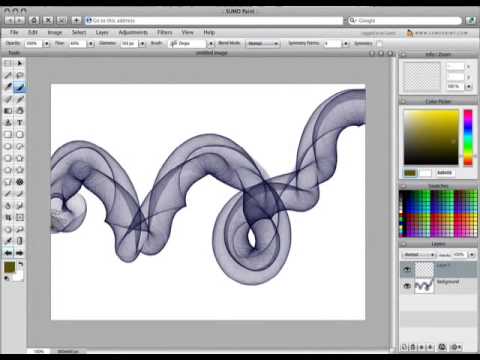Select the Line tool

(x=8, y=194)
